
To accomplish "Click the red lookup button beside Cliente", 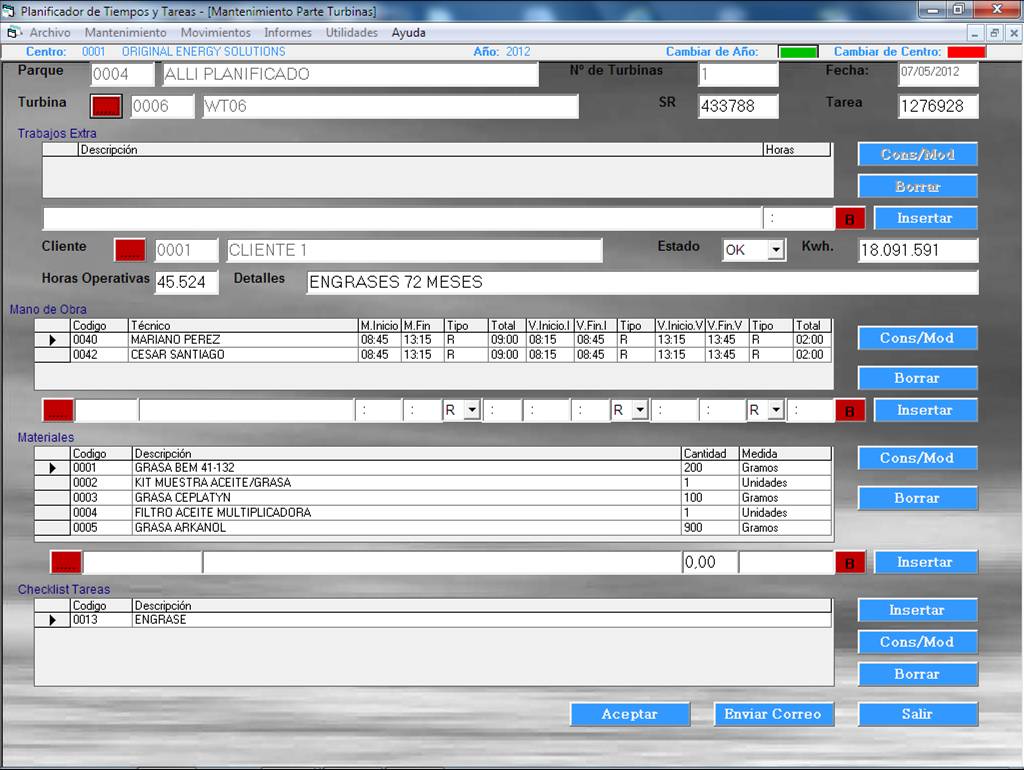I will [x=129, y=250].
